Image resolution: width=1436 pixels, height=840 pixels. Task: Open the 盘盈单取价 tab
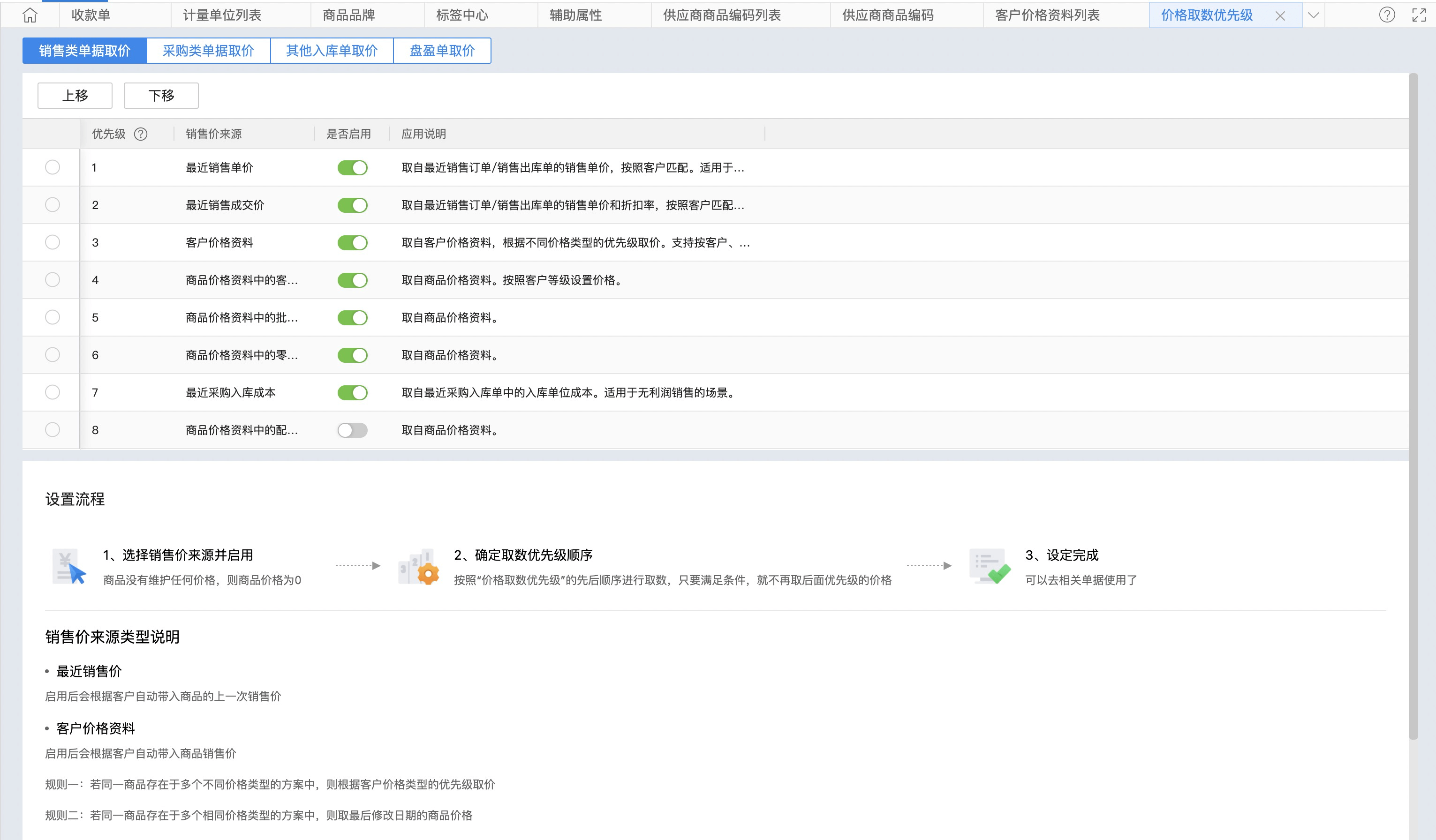(442, 51)
